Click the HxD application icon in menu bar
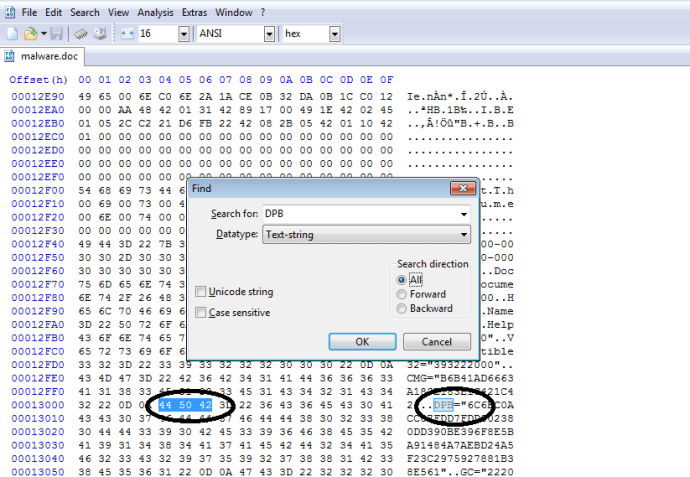690x477 pixels. 9,12
